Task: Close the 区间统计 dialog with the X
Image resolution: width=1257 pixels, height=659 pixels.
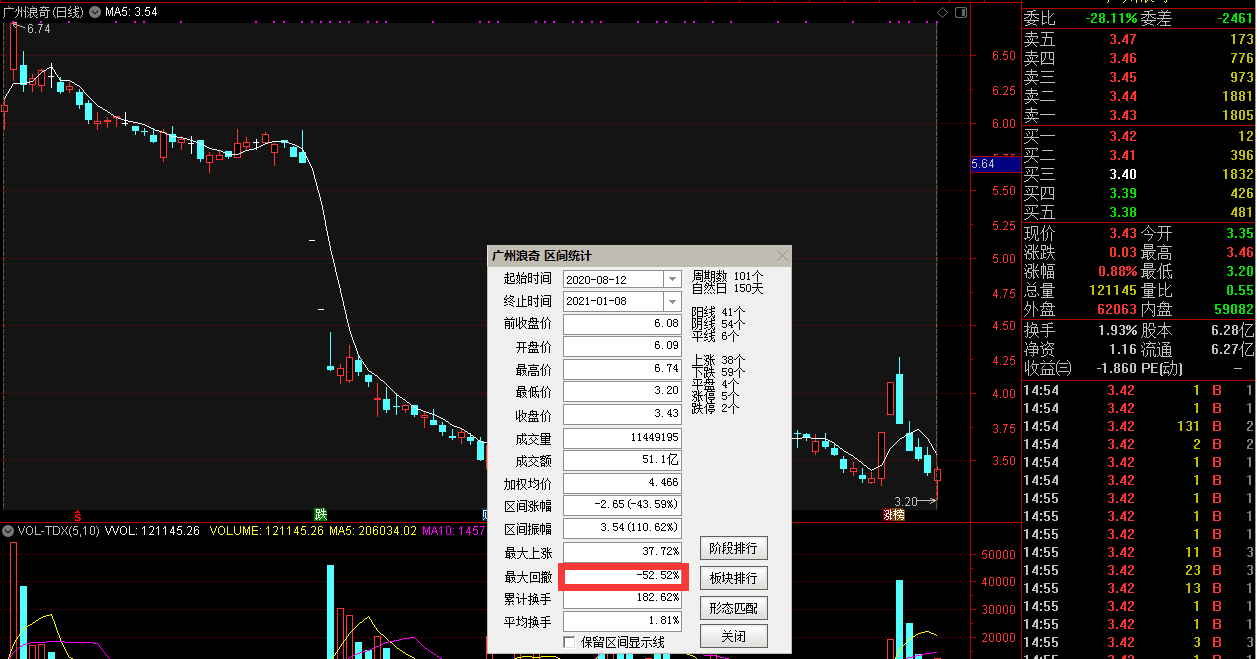Action: point(782,256)
